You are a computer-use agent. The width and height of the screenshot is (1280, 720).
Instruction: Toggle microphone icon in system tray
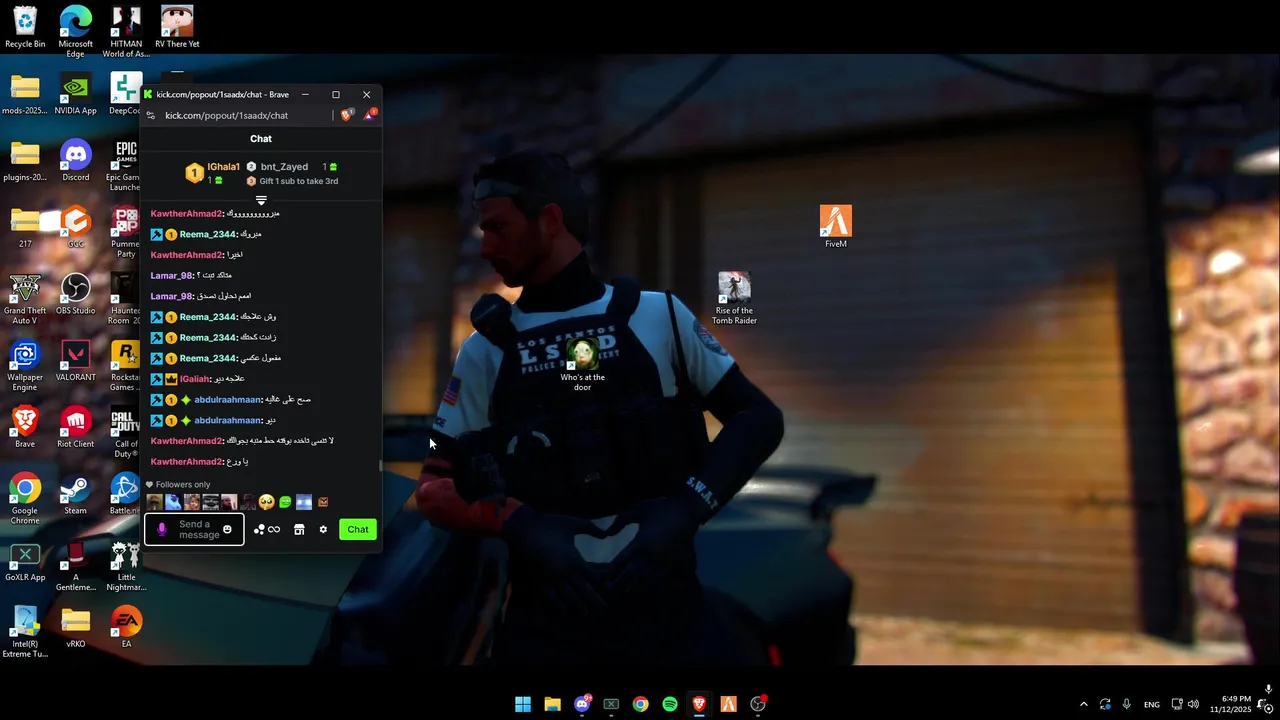point(1127,704)
